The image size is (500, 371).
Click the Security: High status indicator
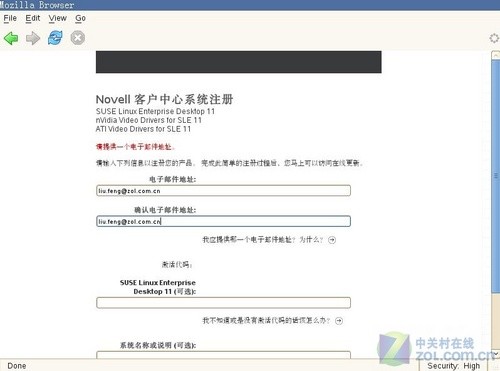coord(454,366)
